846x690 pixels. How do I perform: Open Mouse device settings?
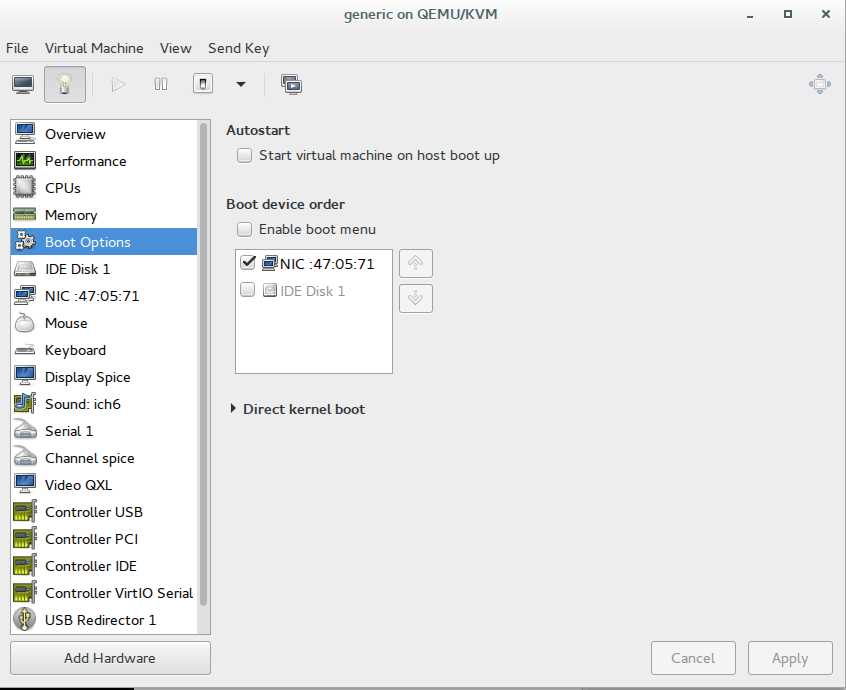[x=104, y=323]
